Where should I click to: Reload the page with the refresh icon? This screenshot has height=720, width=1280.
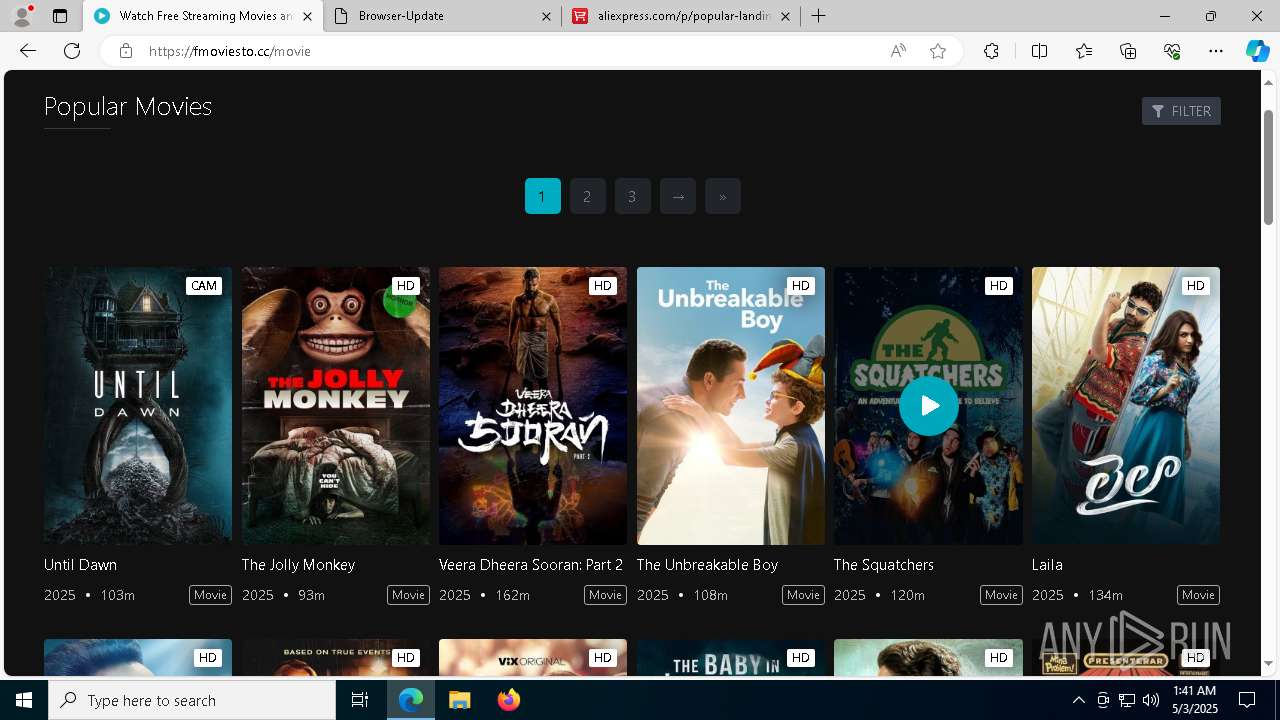click(x=72, y=51)
